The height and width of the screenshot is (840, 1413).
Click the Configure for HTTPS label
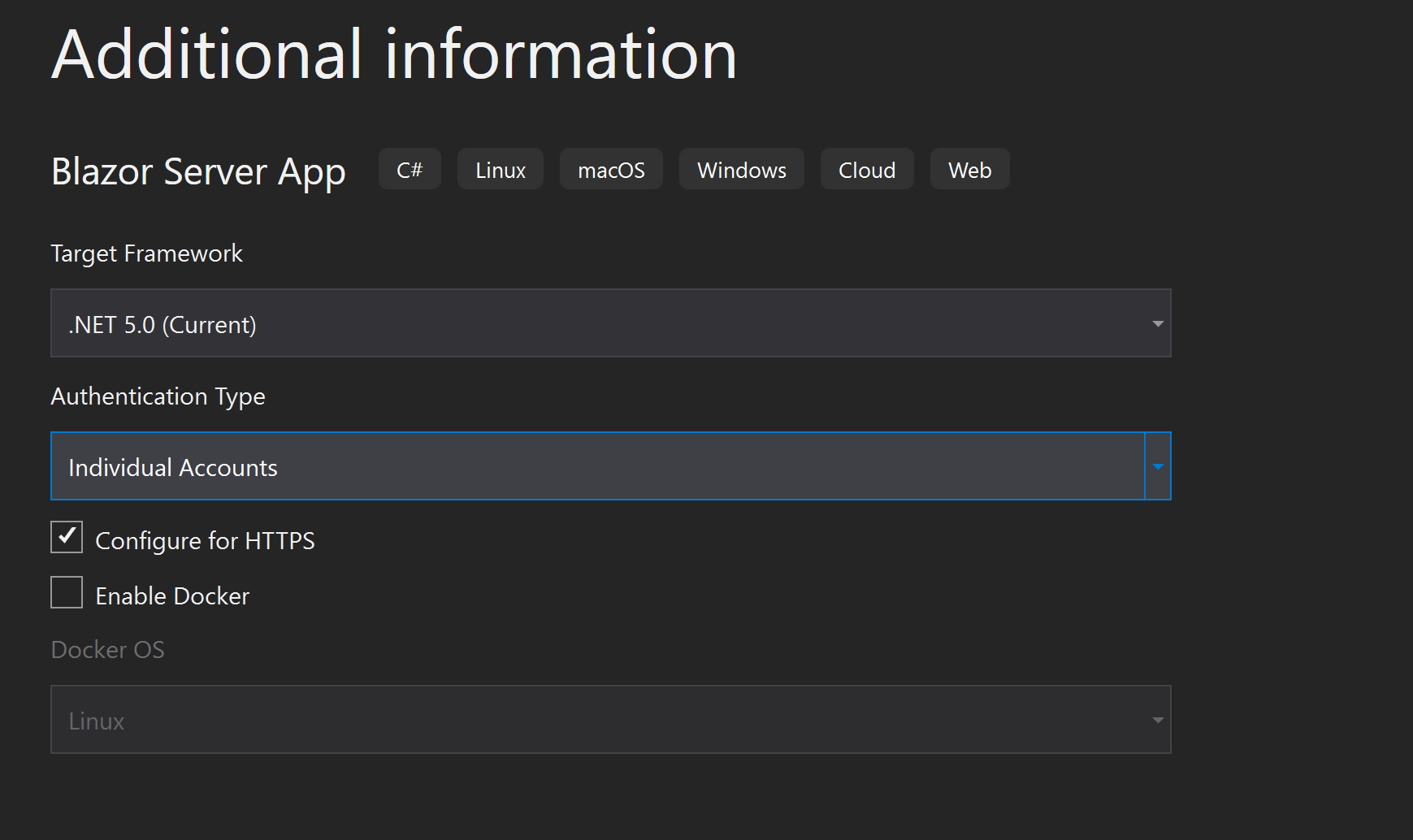pyautogui.click(x=205, y=541)
